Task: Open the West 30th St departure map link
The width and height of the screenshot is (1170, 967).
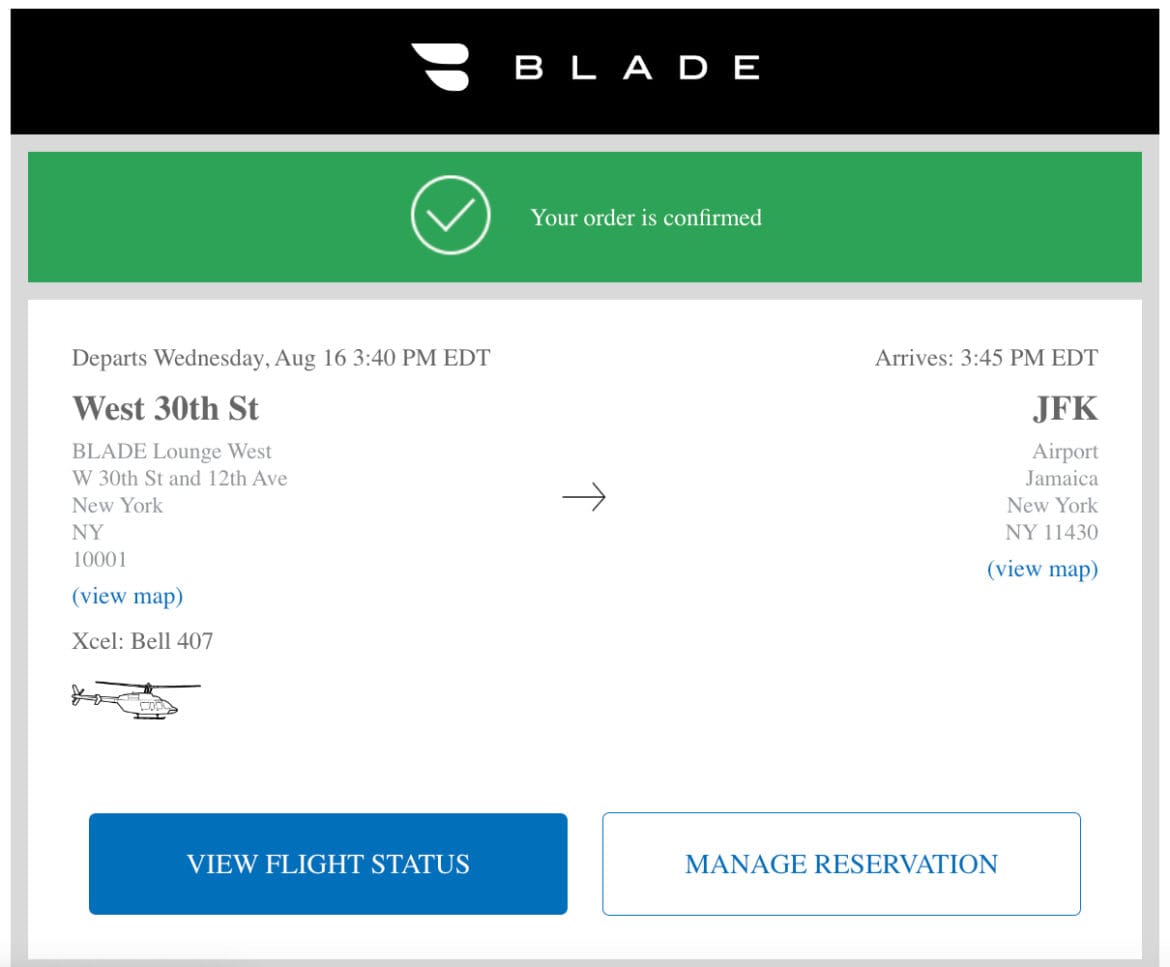Action: tap(128, 596)
